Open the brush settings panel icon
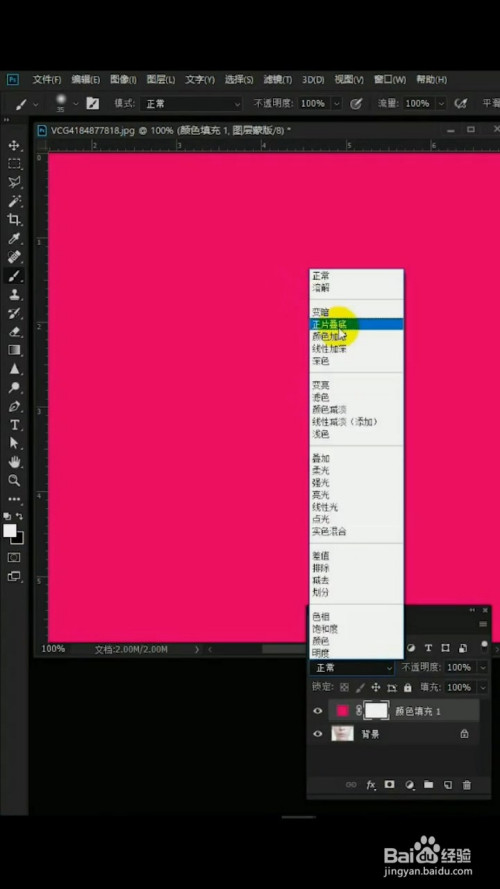This screenshot has height=889, width=500. tap(92, 104)
